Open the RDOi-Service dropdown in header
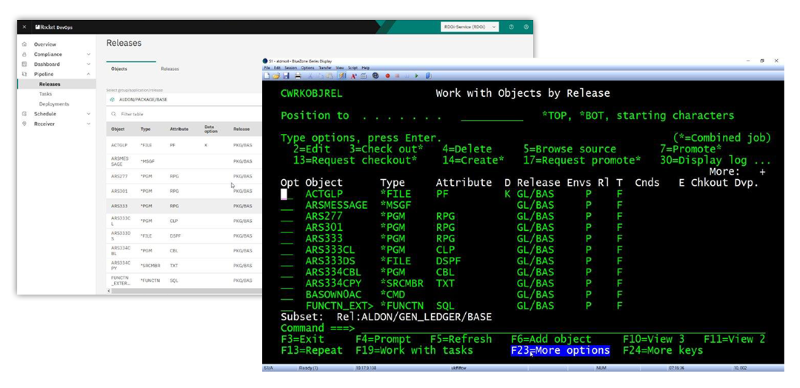Viewport: 800px width, 388px height. click(x=469, y=27)
